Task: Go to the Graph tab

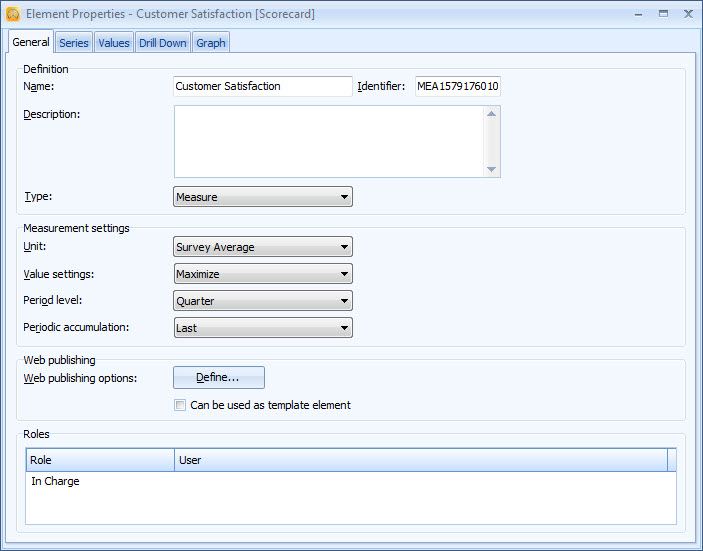Action: [x=210, y=43]
